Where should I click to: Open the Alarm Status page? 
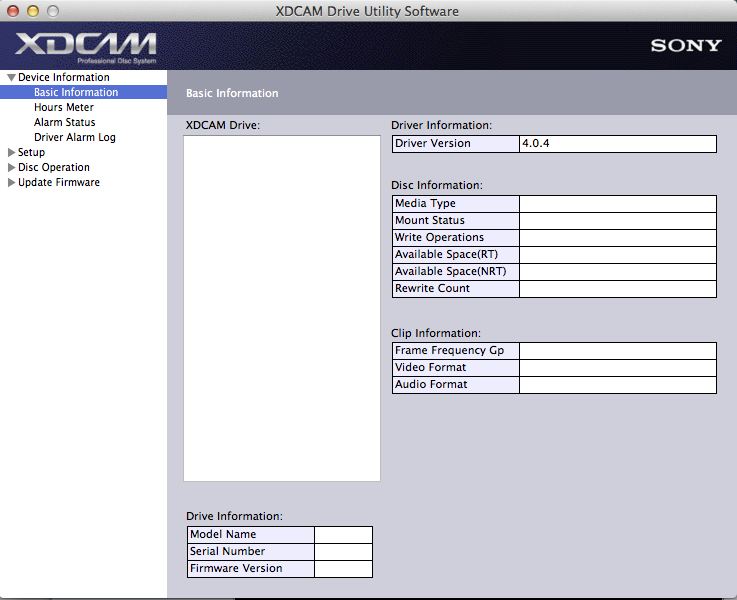coord(64,122)
